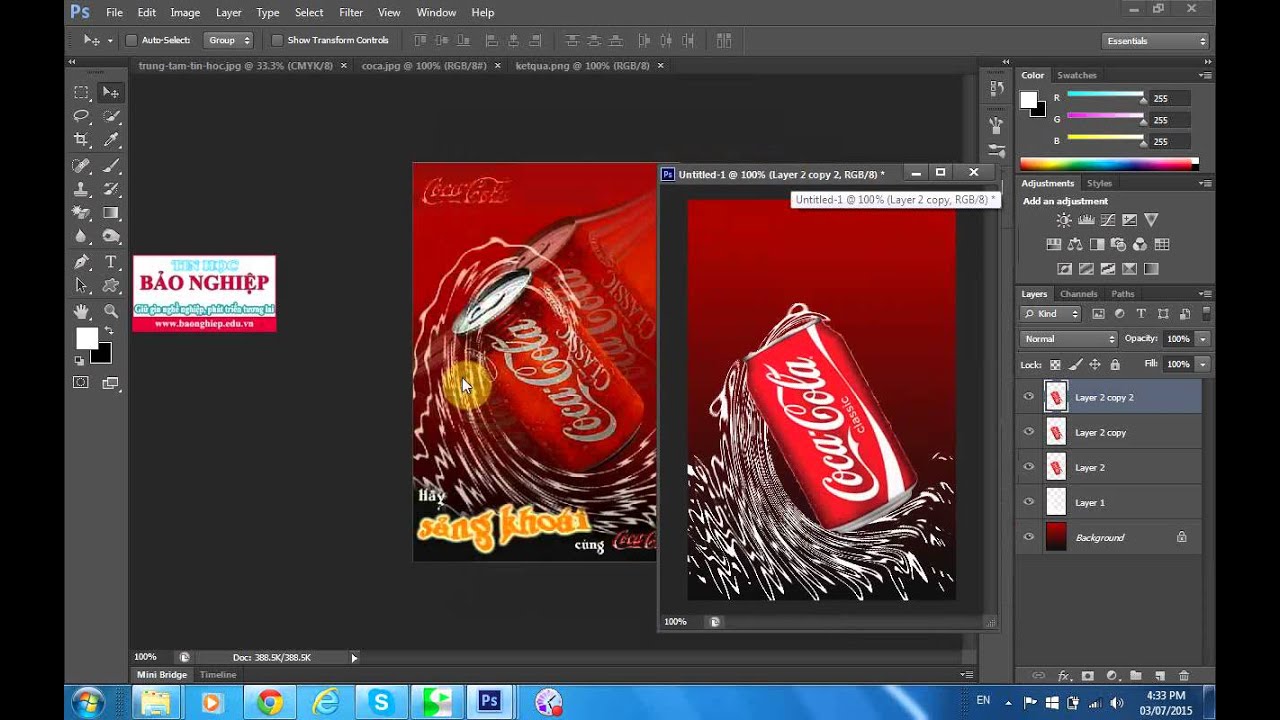Open the Image menu
This screenshot has width=1280, height=720.
(185, 12)
